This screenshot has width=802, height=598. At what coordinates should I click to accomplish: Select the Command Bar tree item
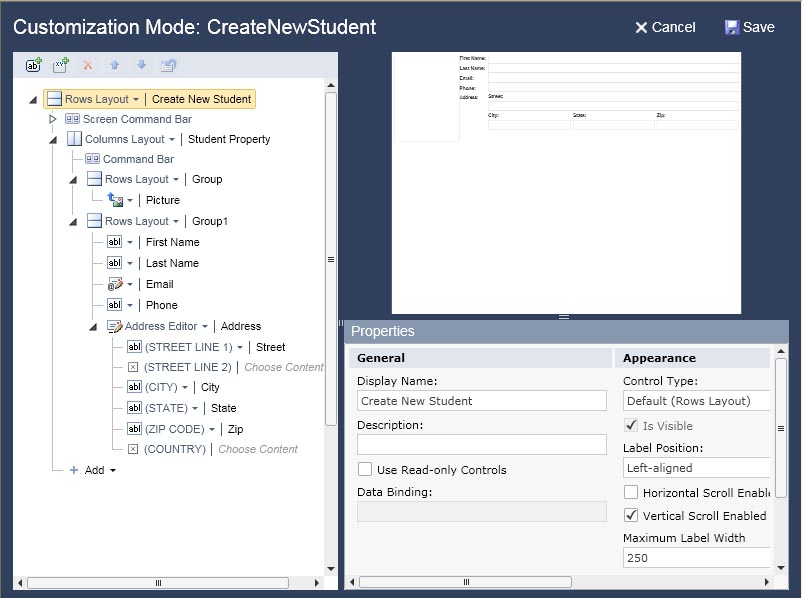pyautogui.click(x=138, y=159)
